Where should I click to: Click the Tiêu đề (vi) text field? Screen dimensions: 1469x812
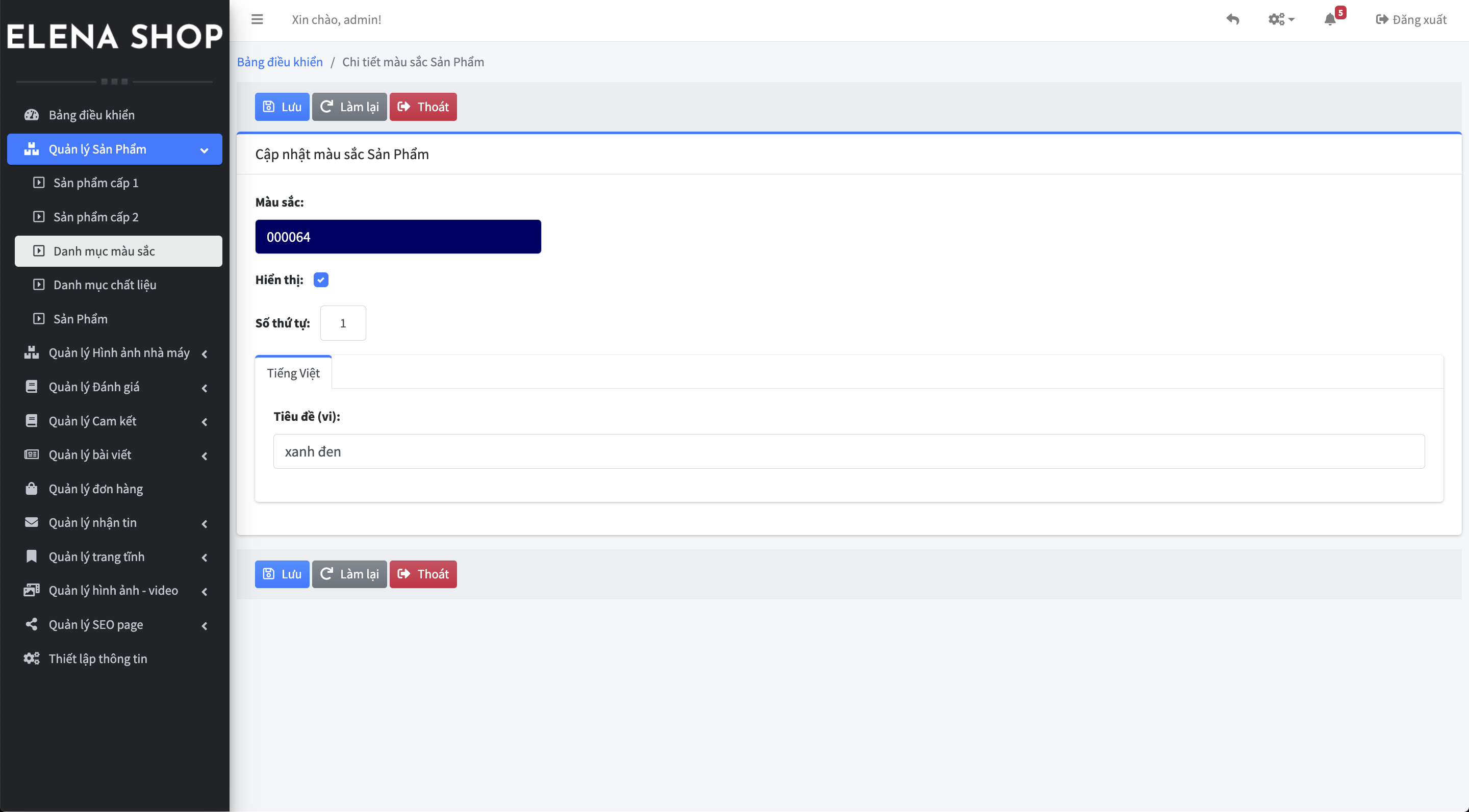[x=849, y=451]
